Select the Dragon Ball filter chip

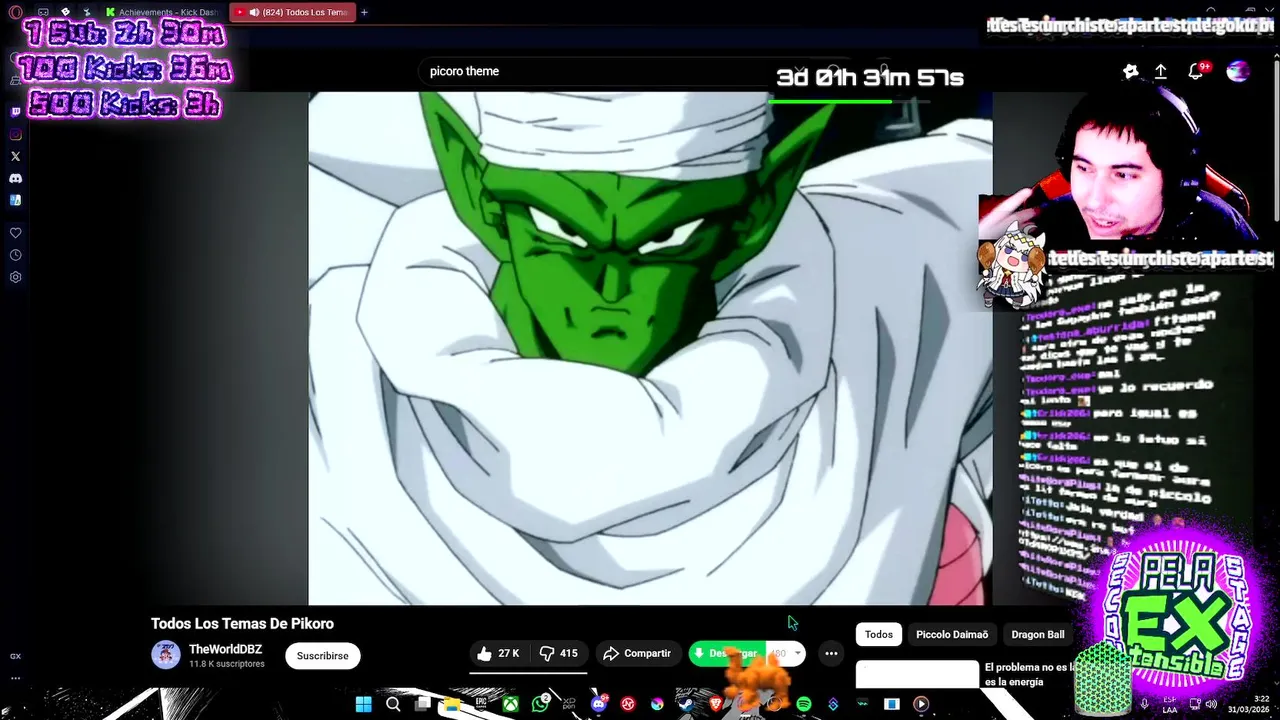1038,634
